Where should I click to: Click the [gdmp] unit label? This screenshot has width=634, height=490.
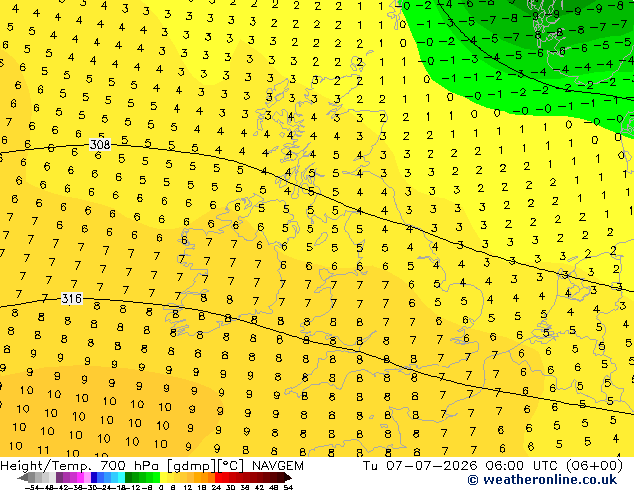(192, 466)
